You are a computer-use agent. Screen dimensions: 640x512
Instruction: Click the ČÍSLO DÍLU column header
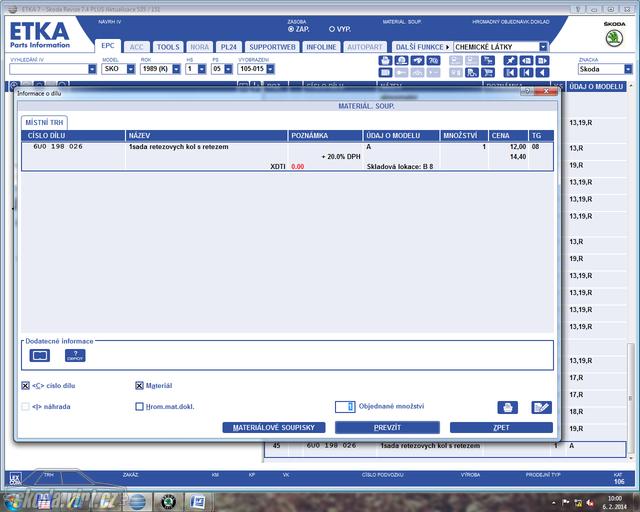coord(73,136)
